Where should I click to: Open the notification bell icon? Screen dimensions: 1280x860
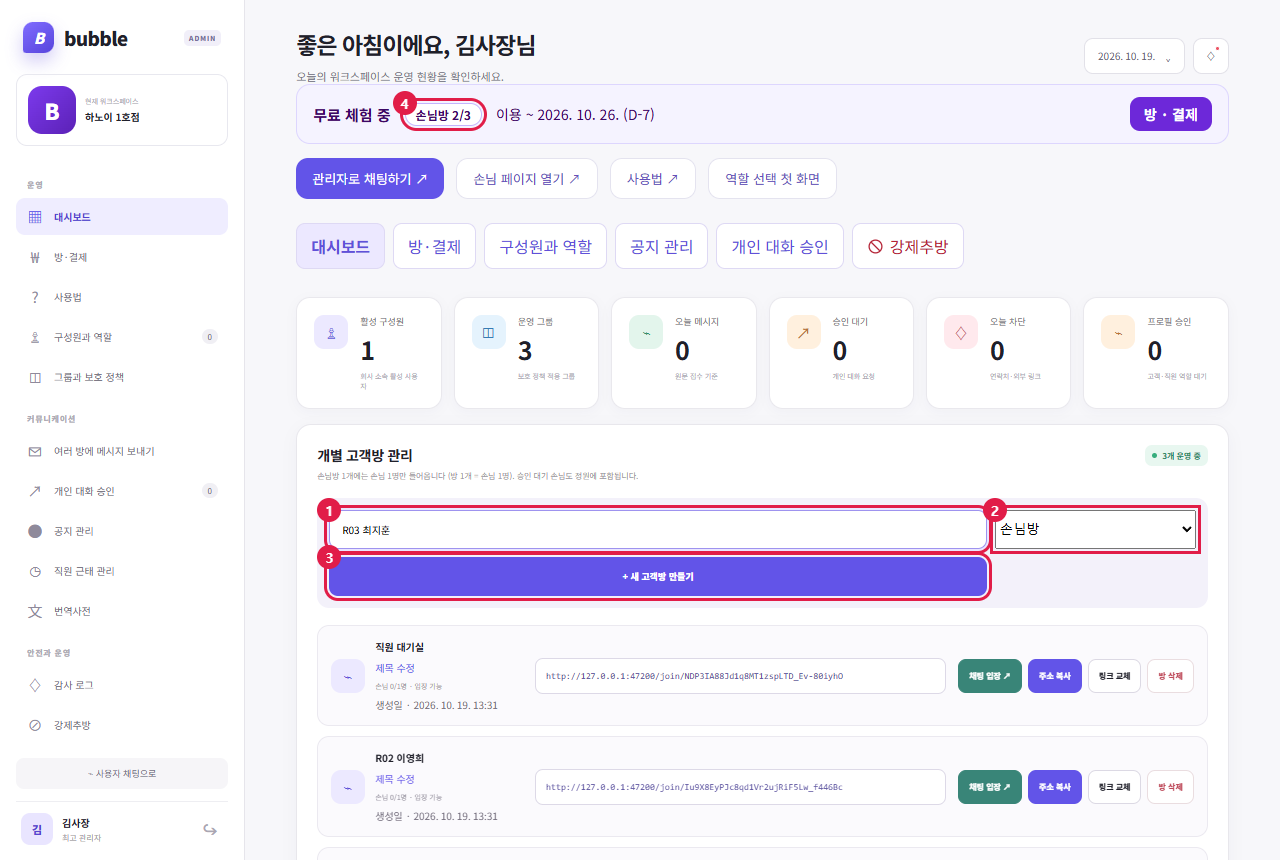click(x=1211, y=56)
